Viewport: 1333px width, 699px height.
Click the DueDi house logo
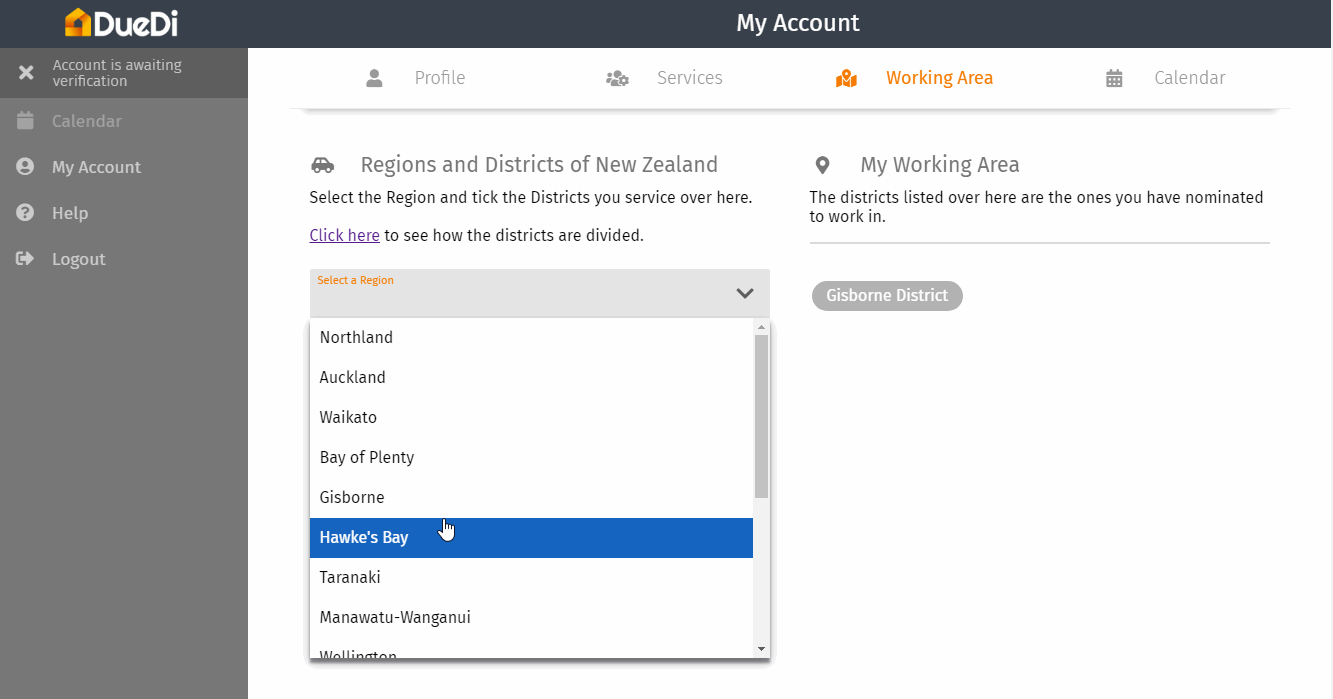coord(78,22)
